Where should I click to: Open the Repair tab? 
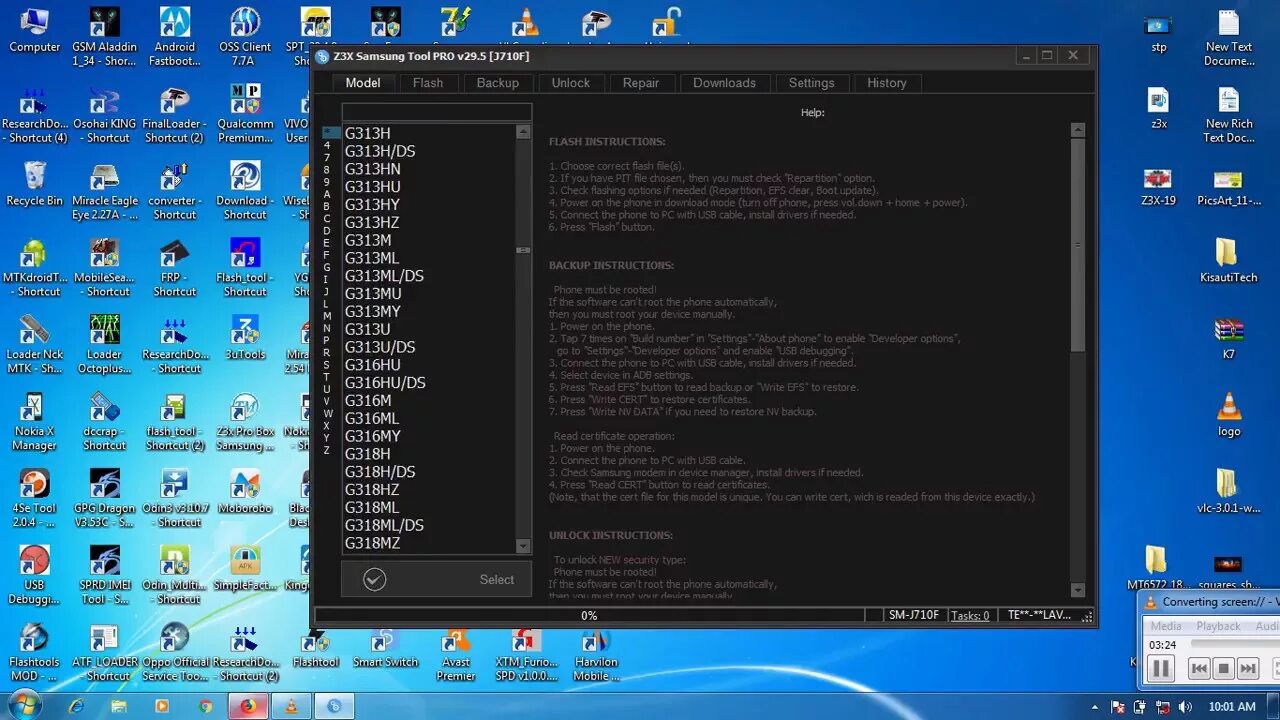[640, 83]
